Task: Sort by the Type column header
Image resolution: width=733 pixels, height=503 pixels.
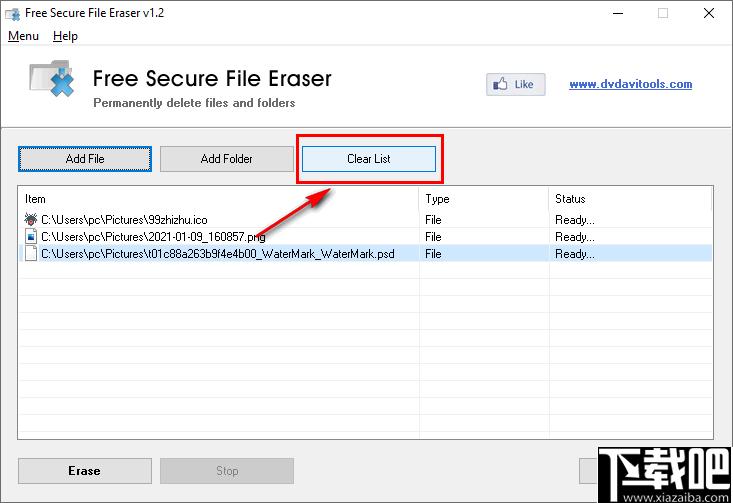Action: point(484,199)
